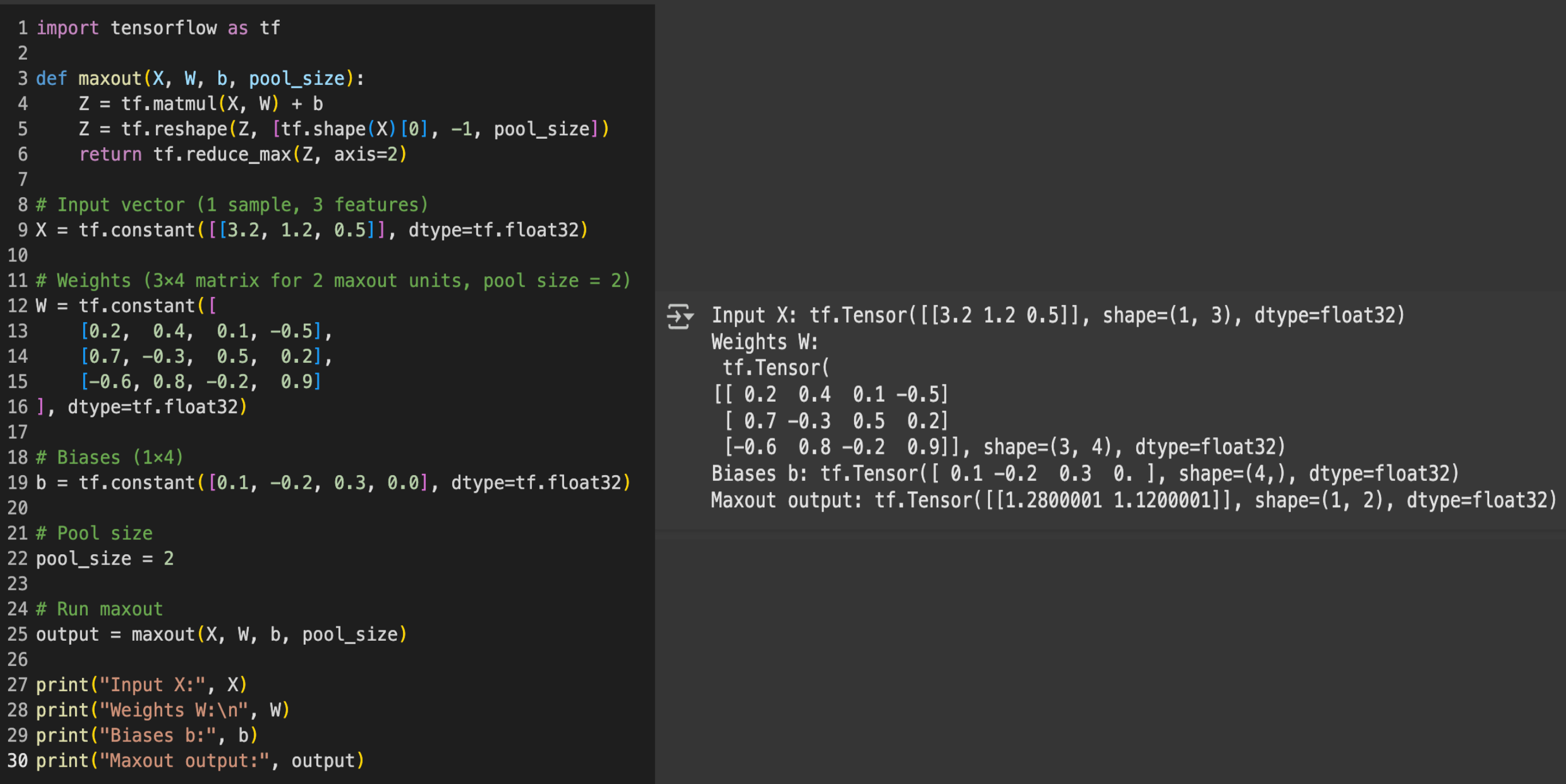Click the 'return tf.reduce_max' line
Viewport: 1566px width, 784px height.
(242, 154)
